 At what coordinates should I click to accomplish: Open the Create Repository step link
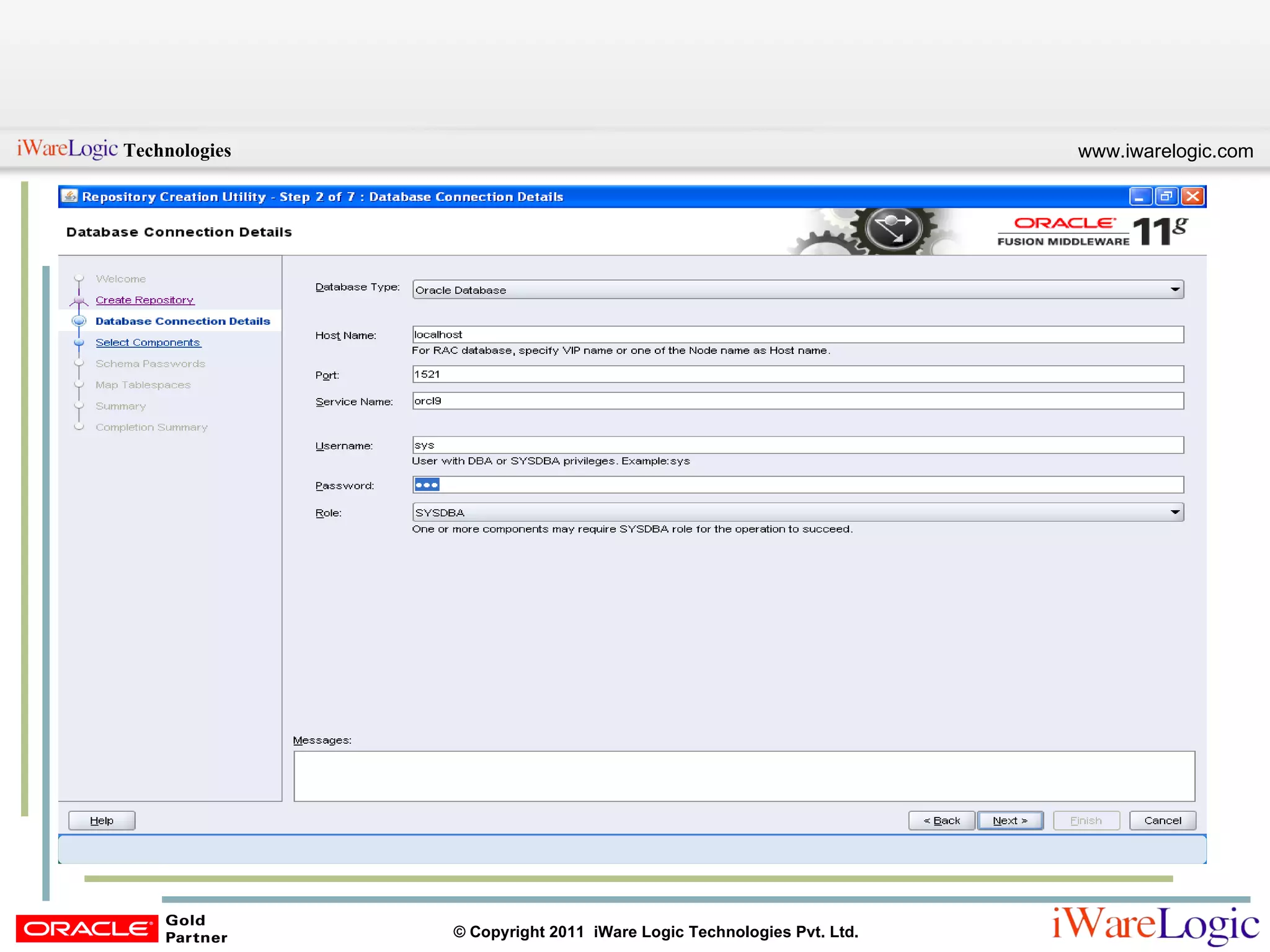144,300
